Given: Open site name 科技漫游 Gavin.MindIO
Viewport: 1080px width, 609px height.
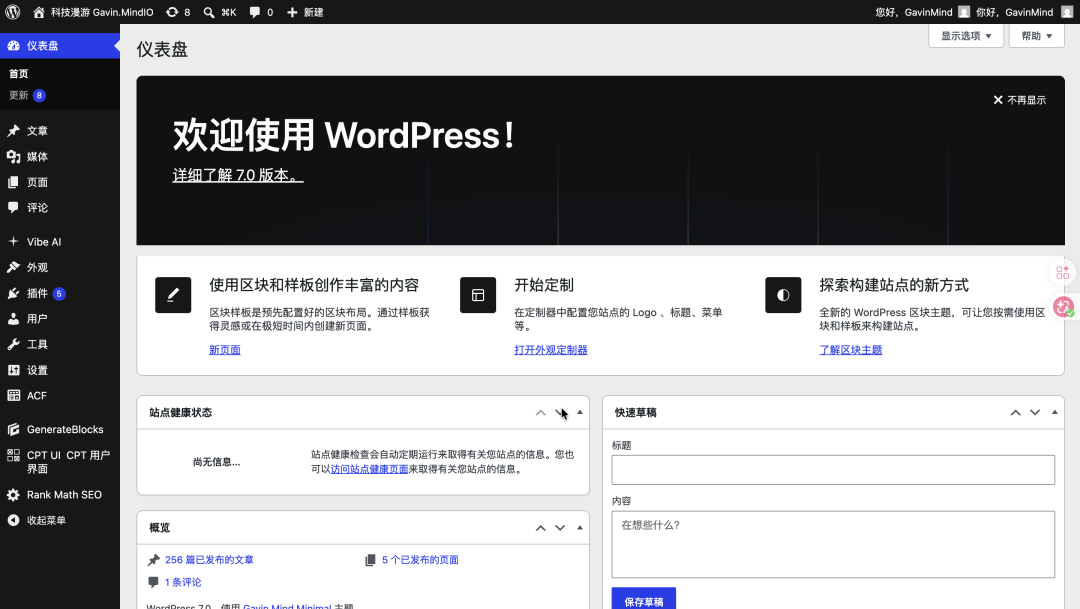Looking at the screenshot, I should click(102, 12).
